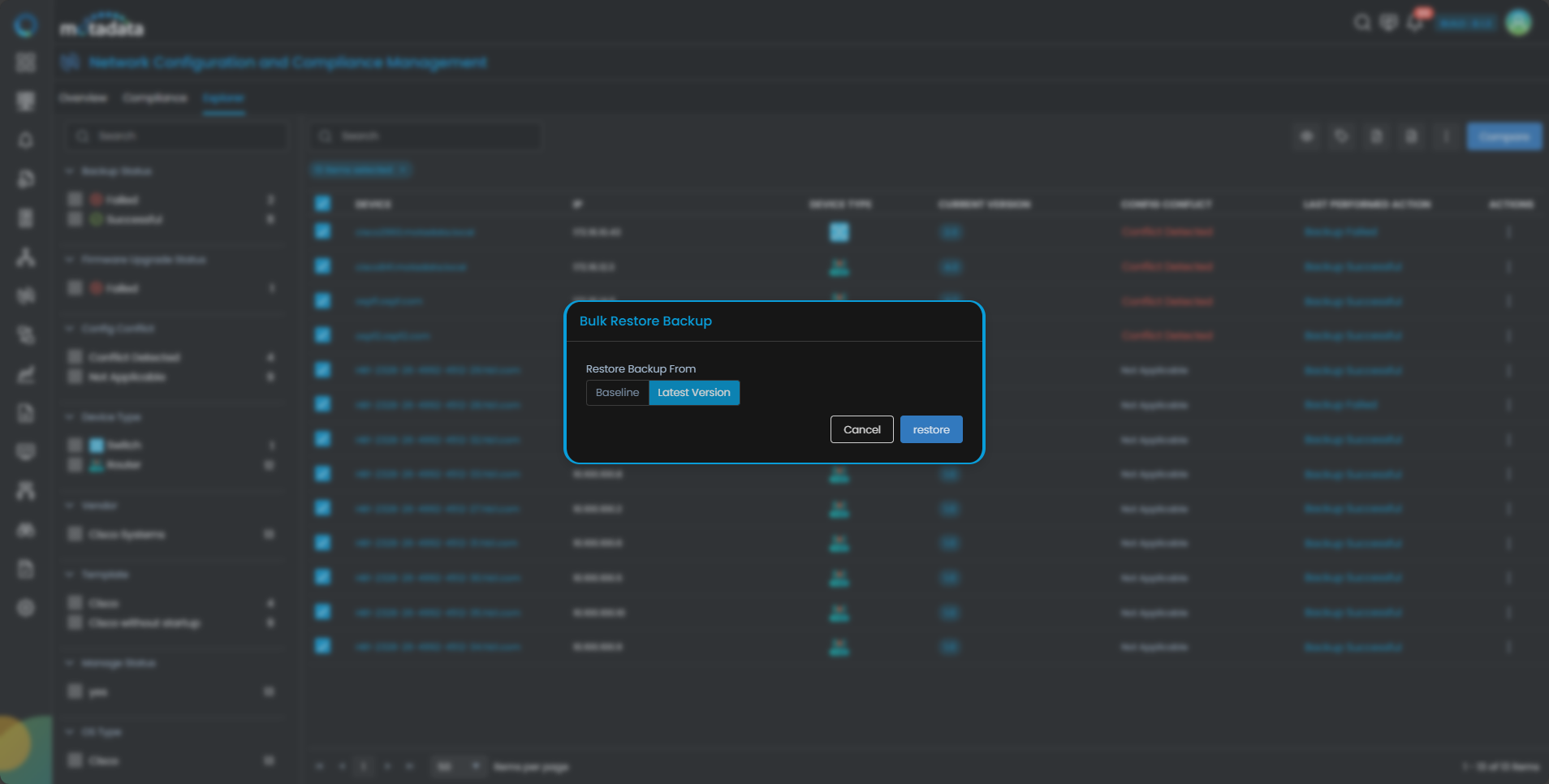Screen dimensions: 1549x784
Task: Click the filter panel search field
Action: (x=176, y=136)
